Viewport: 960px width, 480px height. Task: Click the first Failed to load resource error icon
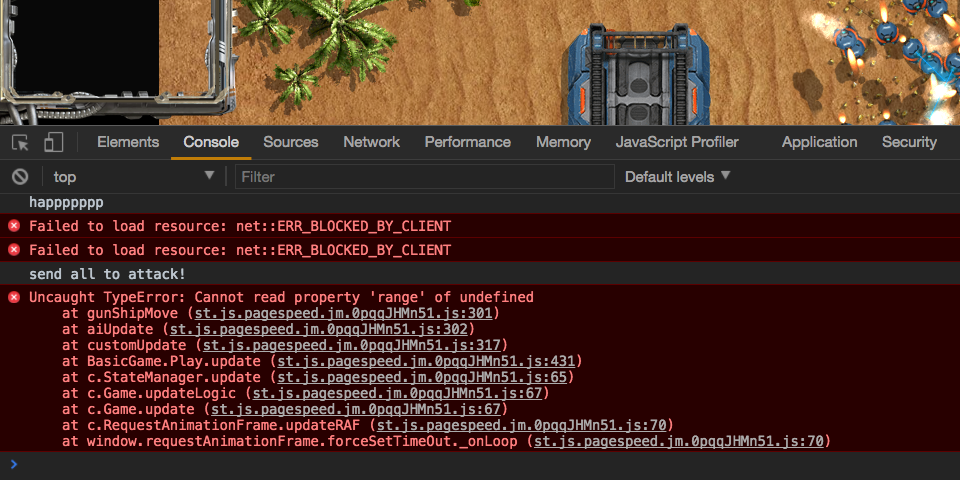(x=14, y=227)
